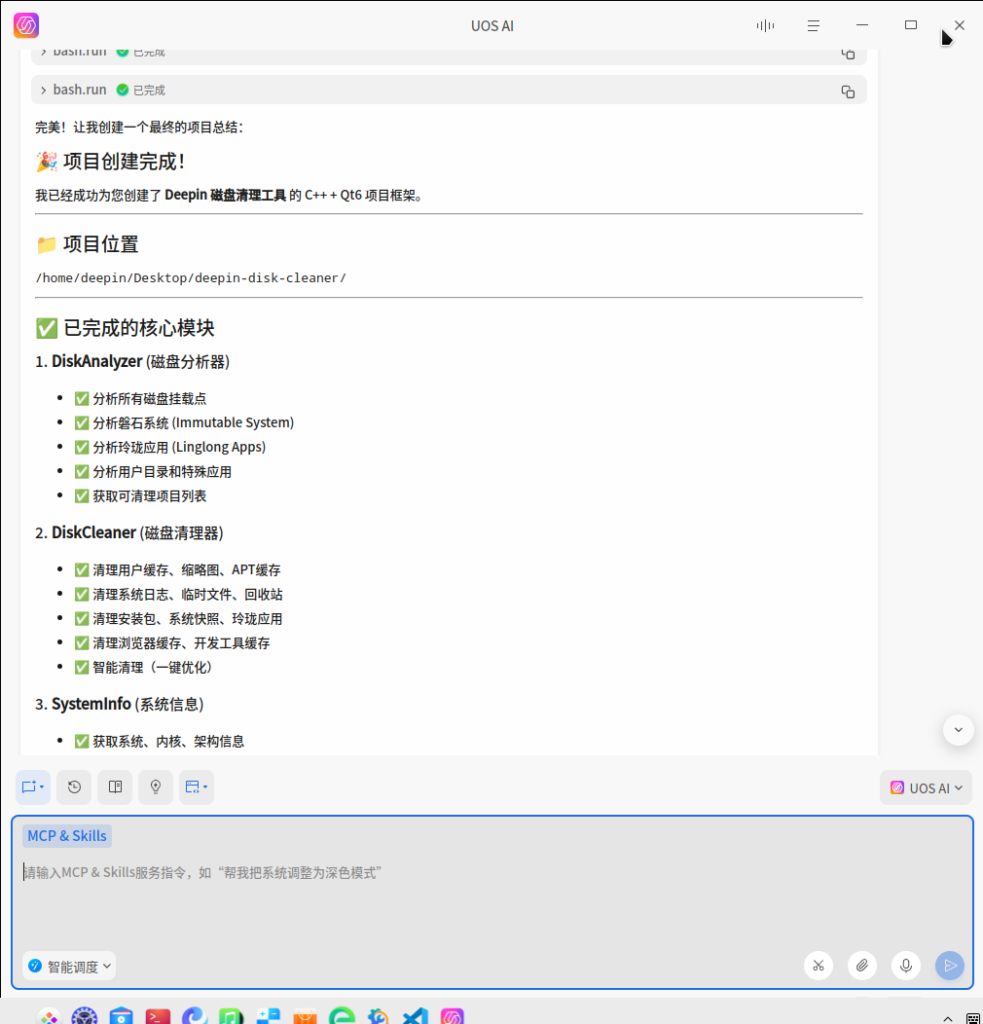Viewport: 983px width, 1024px height.
Task: Click the voice waveform icon in title bar
Action: coord(765,25)
